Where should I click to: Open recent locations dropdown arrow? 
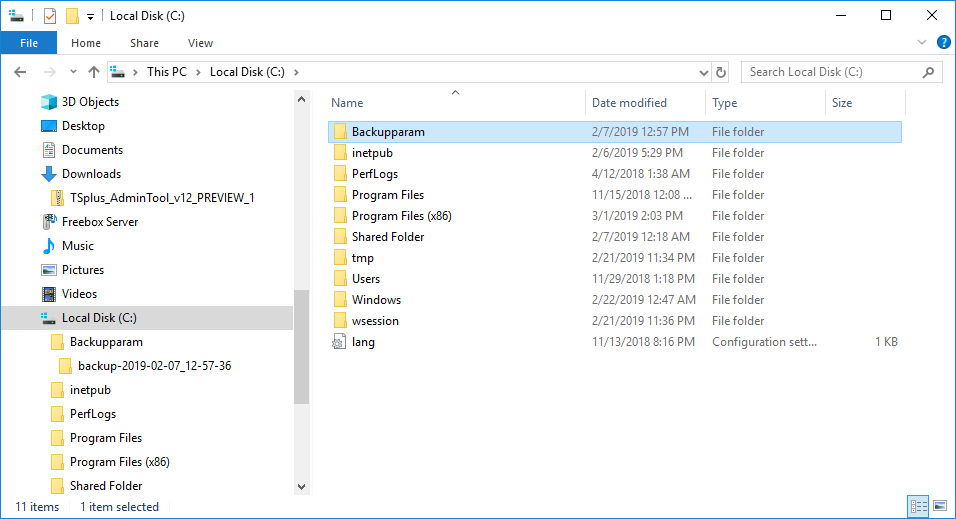point(73,72)
